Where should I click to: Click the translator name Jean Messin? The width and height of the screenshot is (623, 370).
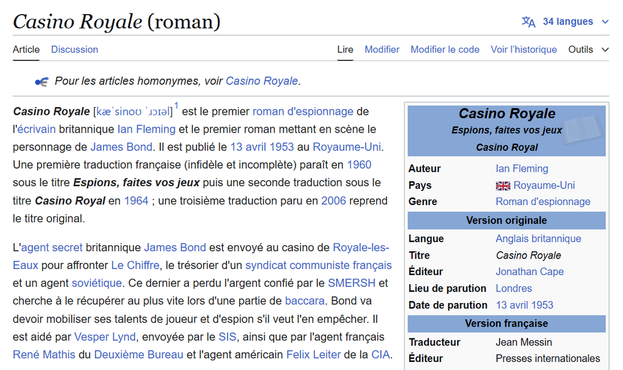click(524, 343)
